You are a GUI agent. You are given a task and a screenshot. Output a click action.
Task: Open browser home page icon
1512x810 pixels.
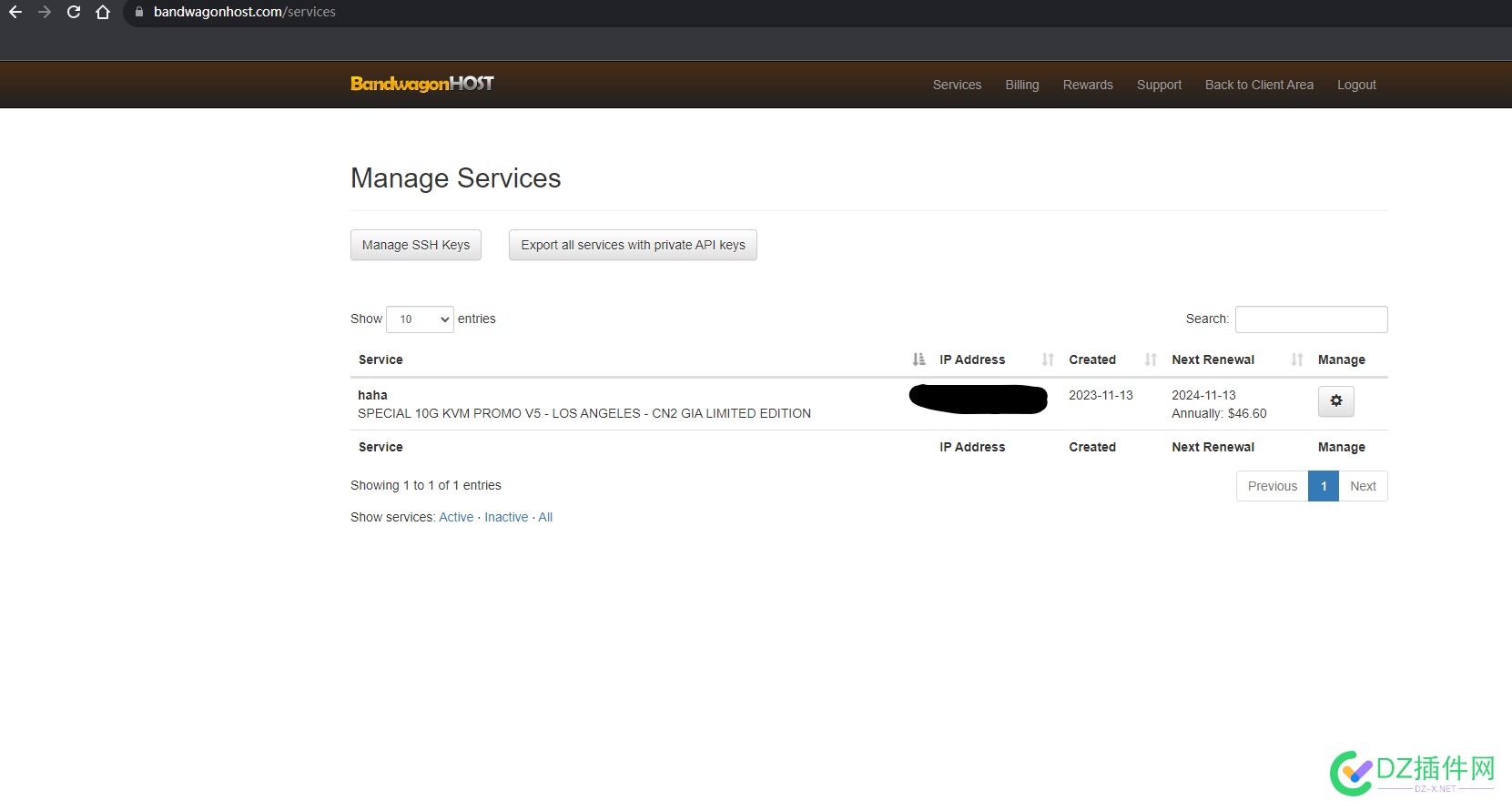coord(103,12)
